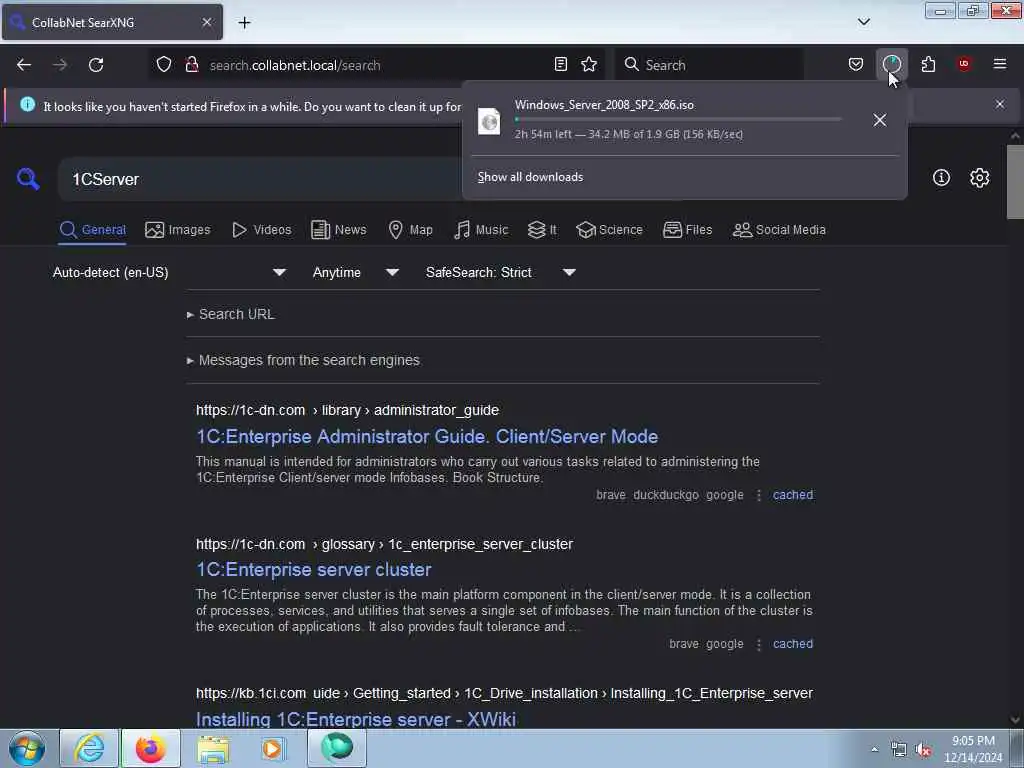Click SearXNG magnifier logo
Viewport: 1024px width, 768px height.
coord(28,178)
